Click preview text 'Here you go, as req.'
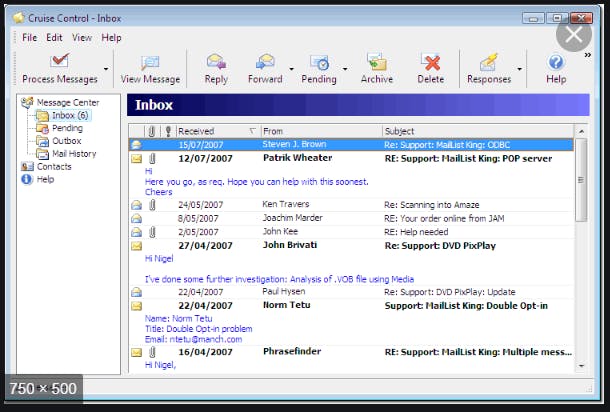The width and height of the screenshot is (610, 412). click(x=184, y=182)
